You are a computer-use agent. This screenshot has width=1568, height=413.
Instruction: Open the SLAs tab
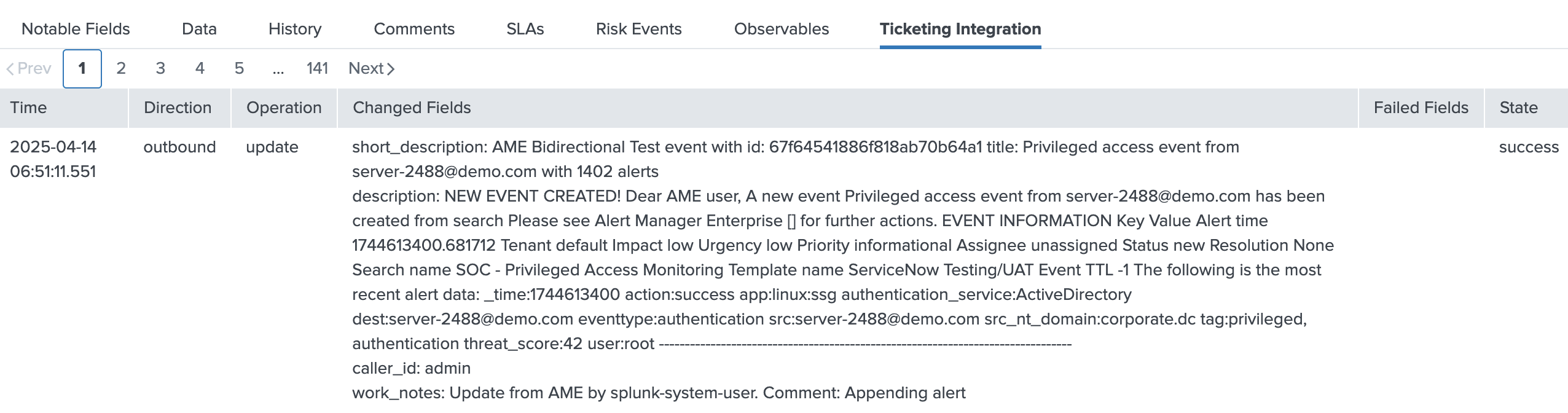tap(524, 29)
